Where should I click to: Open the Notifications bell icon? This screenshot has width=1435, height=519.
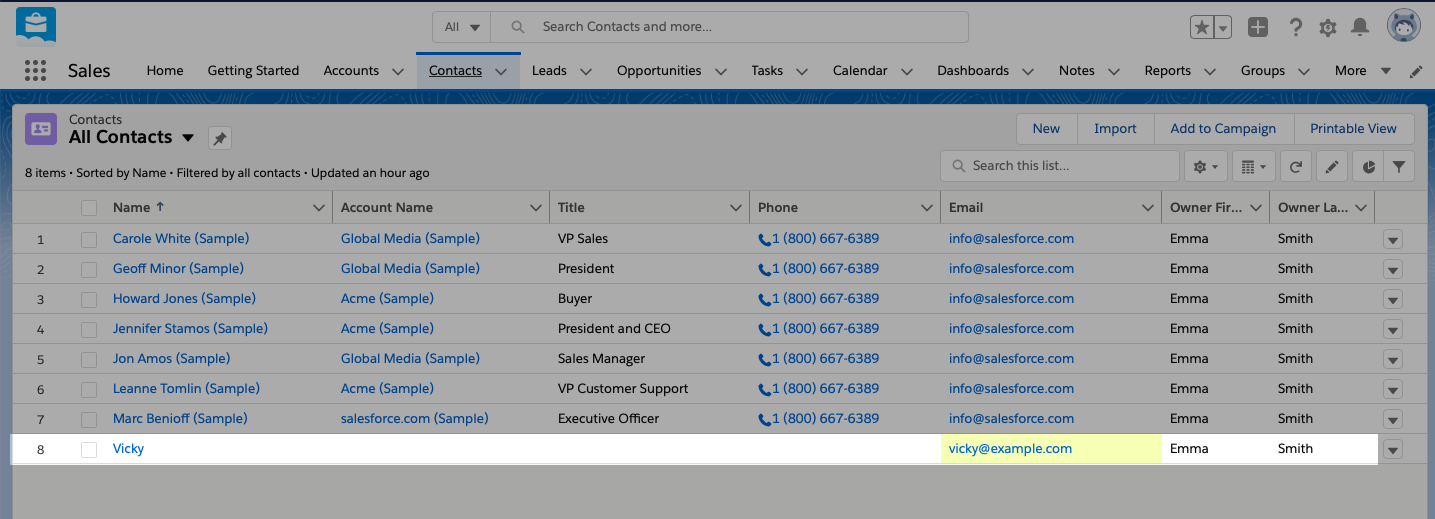1359,27
